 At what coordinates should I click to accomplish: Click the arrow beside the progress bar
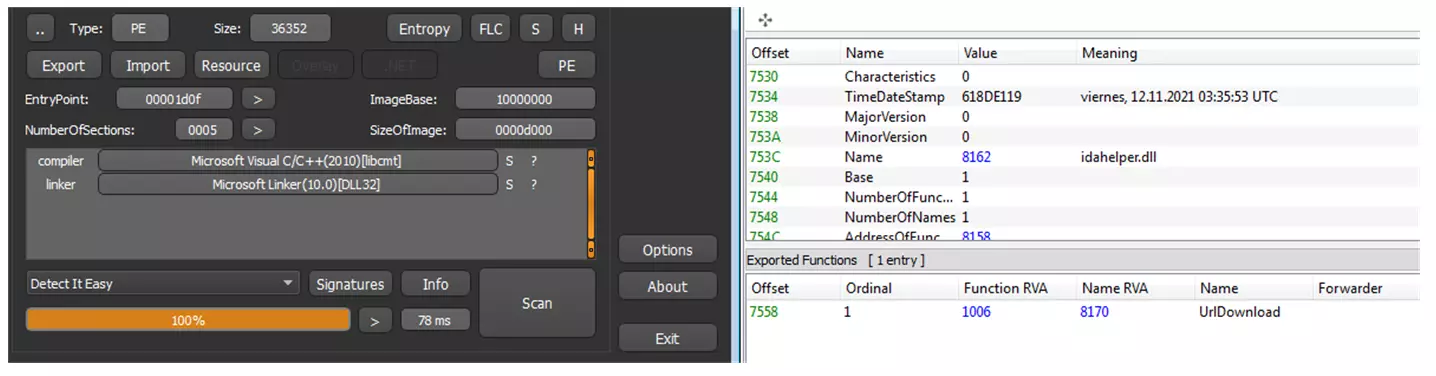(x=375, y=320)
